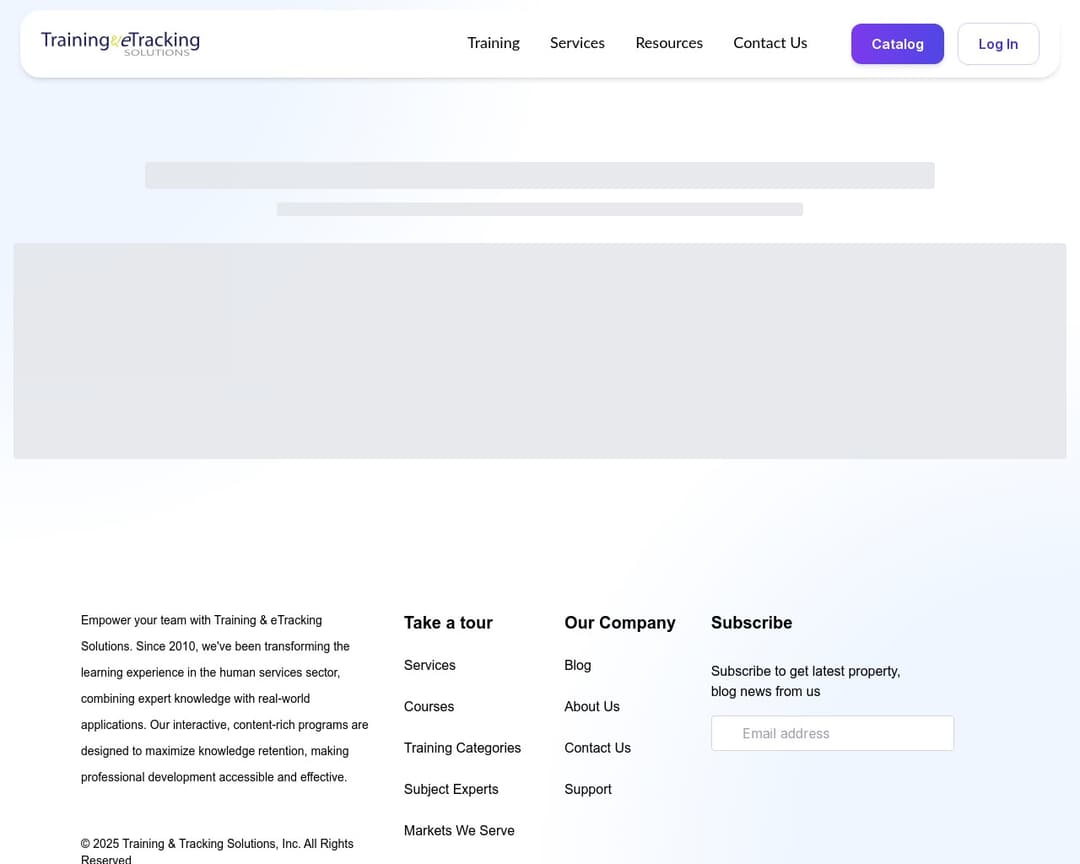Click the 'Empower your team' footer paragraph
The height and width of the screenshot is (864, 1080).
(225, 699)
